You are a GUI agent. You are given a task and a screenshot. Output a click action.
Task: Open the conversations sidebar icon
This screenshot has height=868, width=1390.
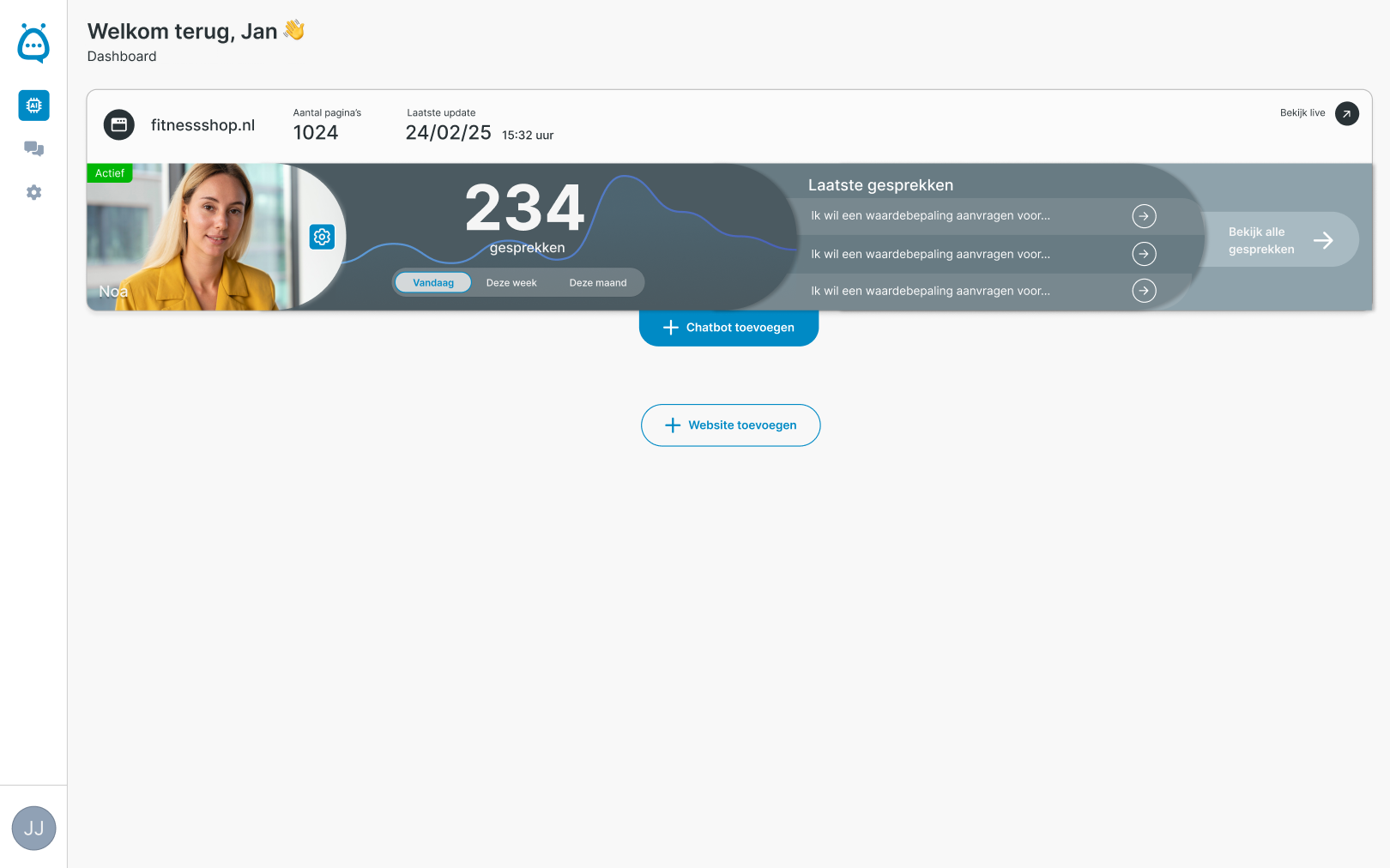point(33,148)
